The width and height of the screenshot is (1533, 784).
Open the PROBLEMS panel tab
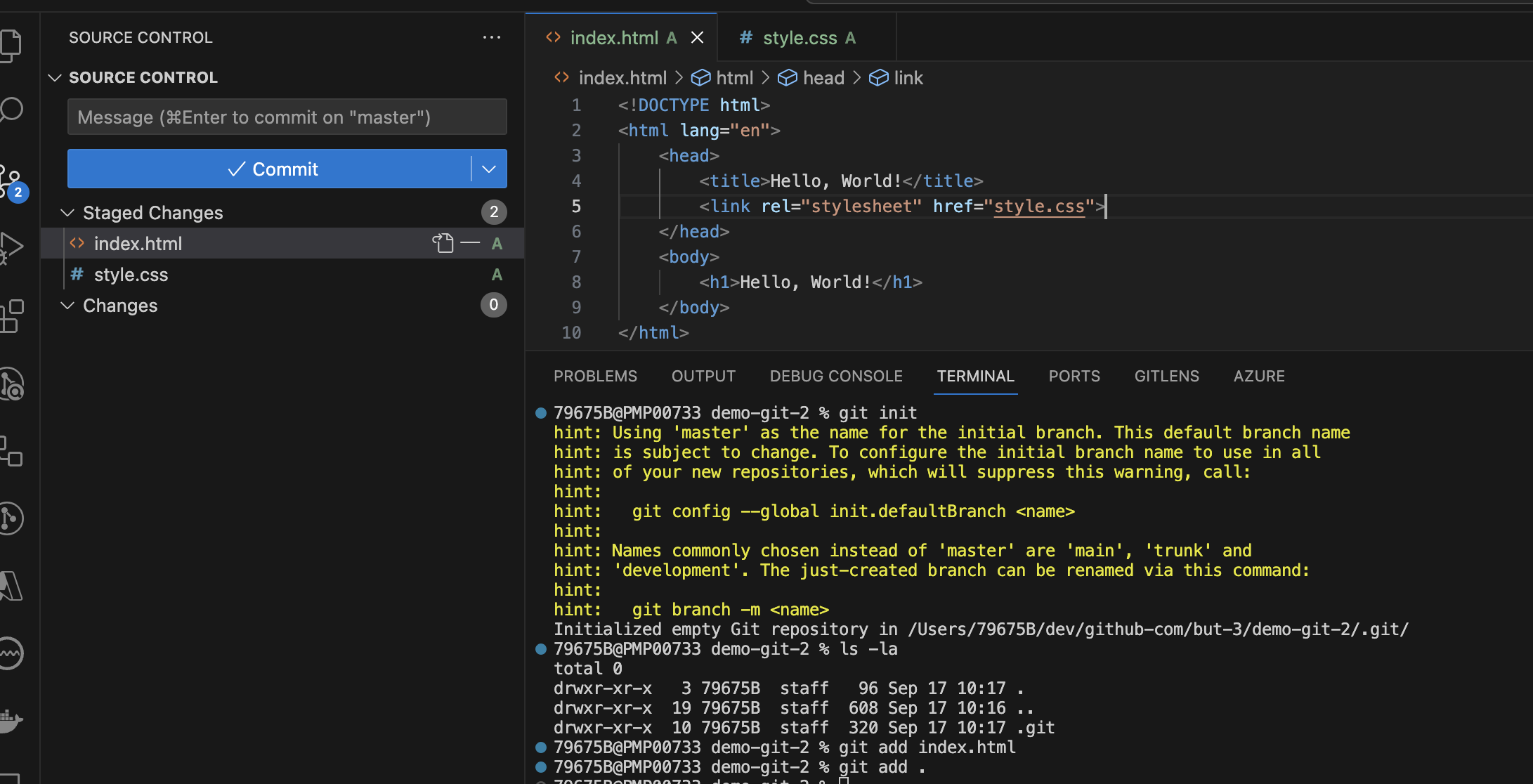pyautogui.click(x=595, y=376)
